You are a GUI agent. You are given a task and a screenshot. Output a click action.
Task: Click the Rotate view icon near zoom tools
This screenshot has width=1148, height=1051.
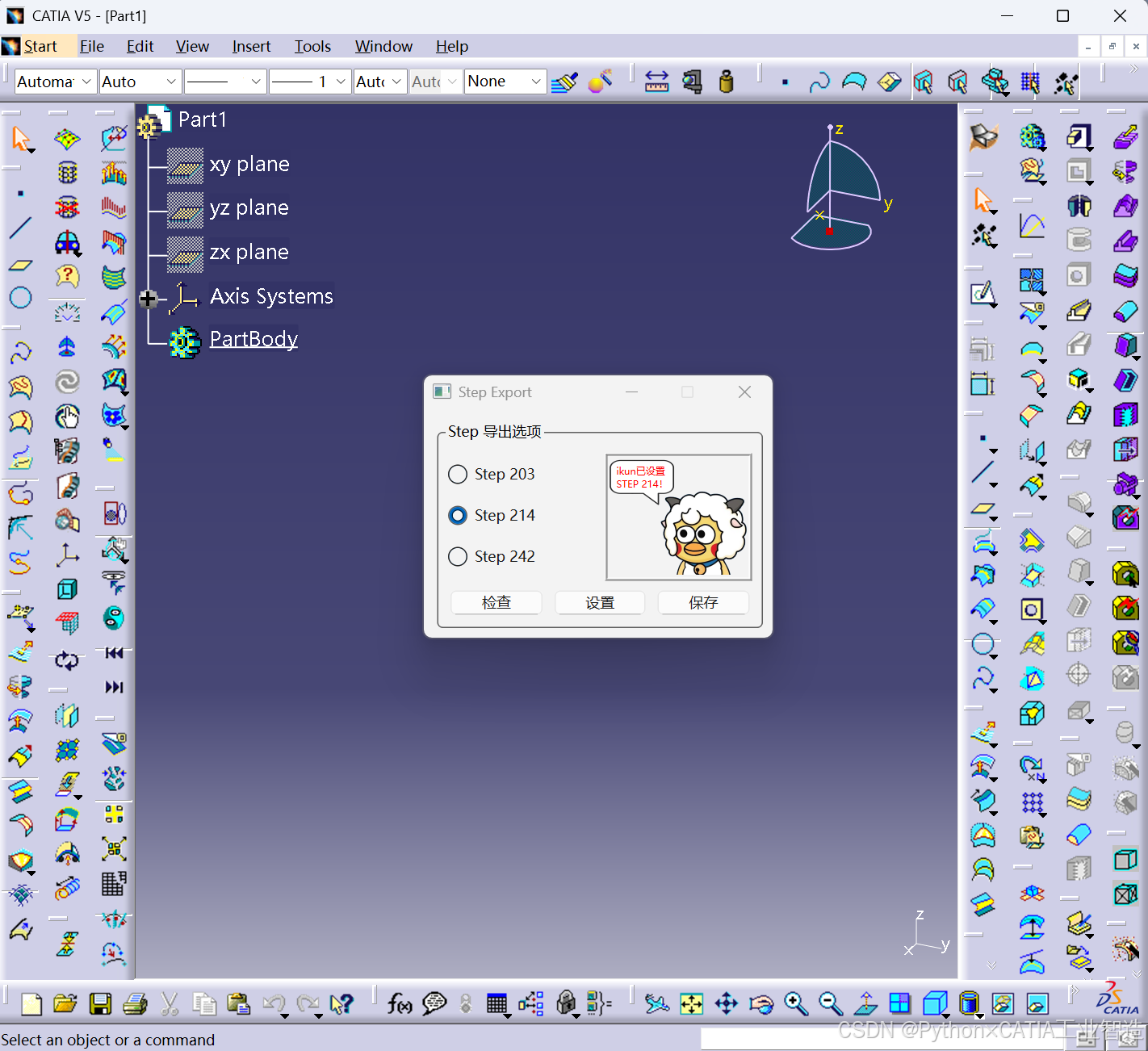pos(761,1003)
